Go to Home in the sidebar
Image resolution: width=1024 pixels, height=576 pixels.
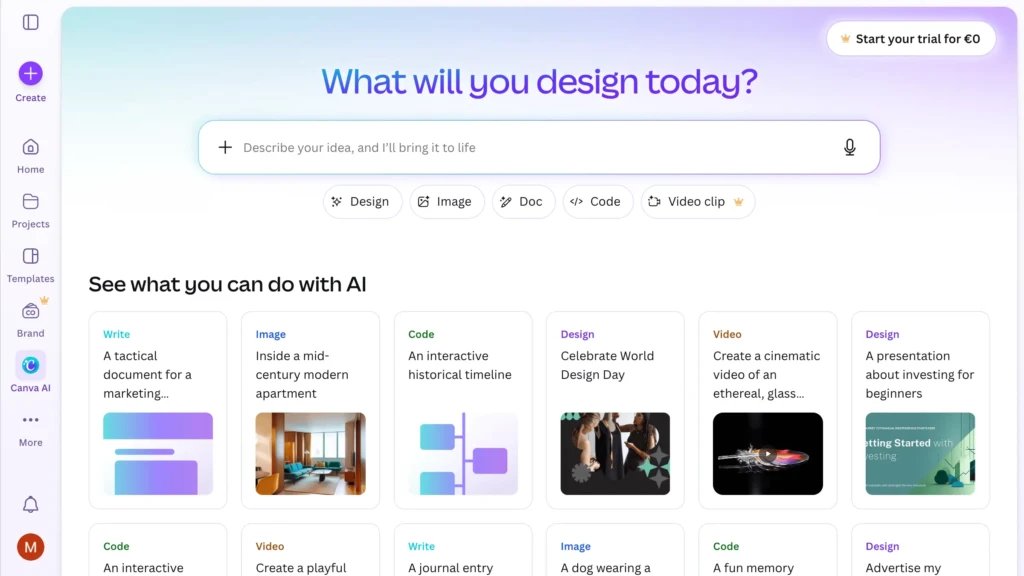(x=31, y=156)
